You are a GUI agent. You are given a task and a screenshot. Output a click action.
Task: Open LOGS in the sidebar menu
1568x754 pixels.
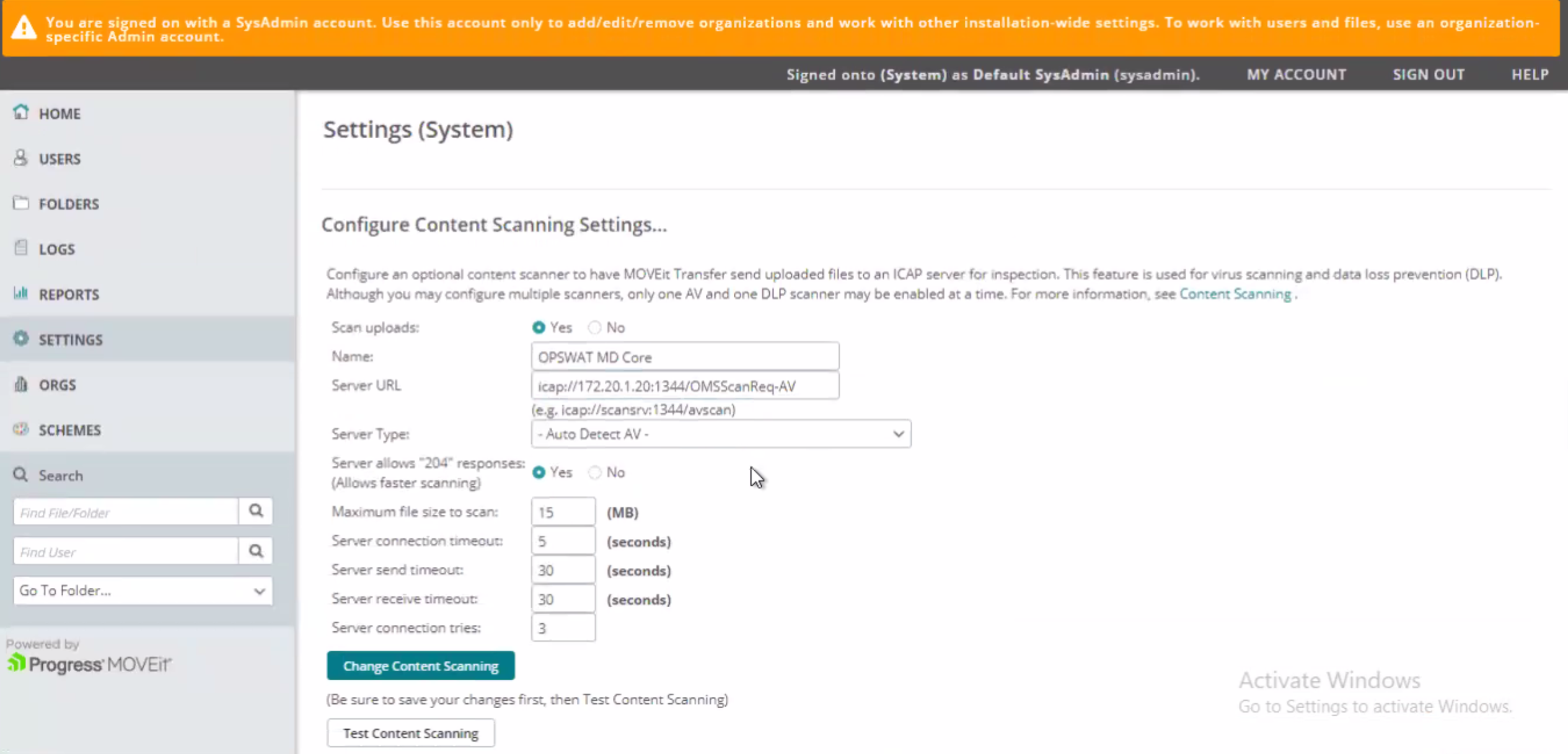tap(148, 249)
